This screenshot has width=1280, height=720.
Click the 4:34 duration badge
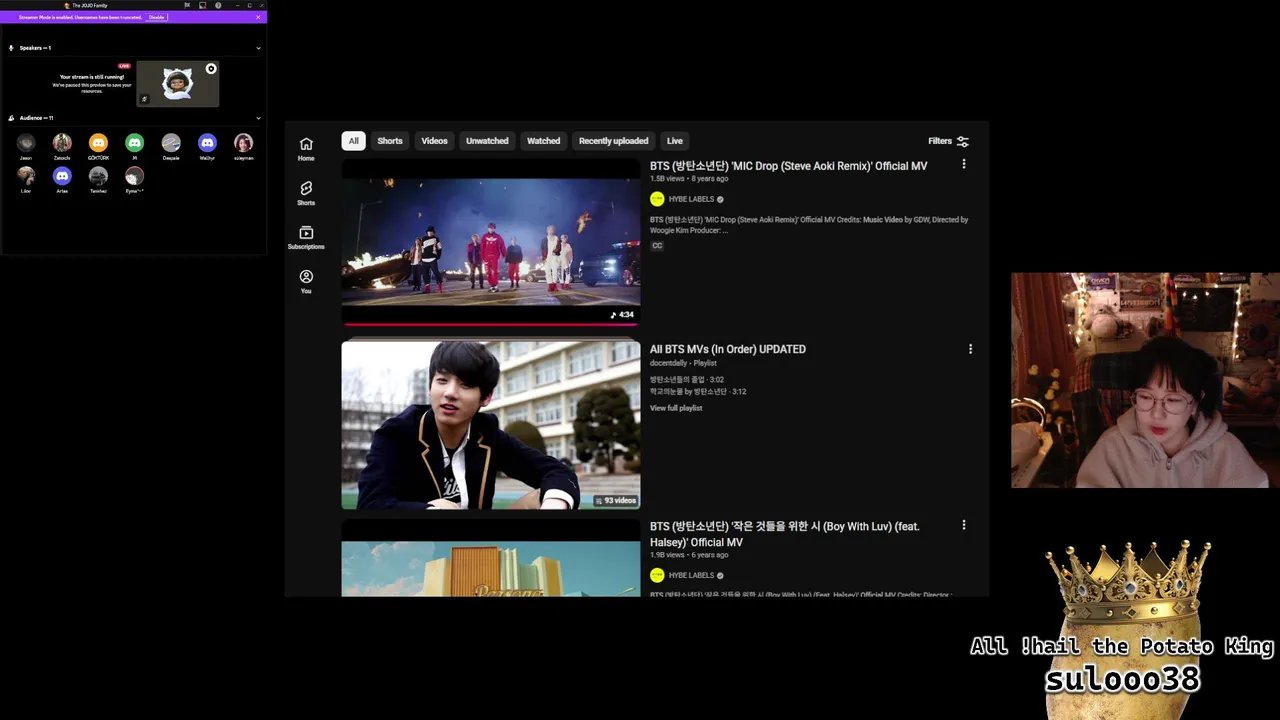coord(622,314)
